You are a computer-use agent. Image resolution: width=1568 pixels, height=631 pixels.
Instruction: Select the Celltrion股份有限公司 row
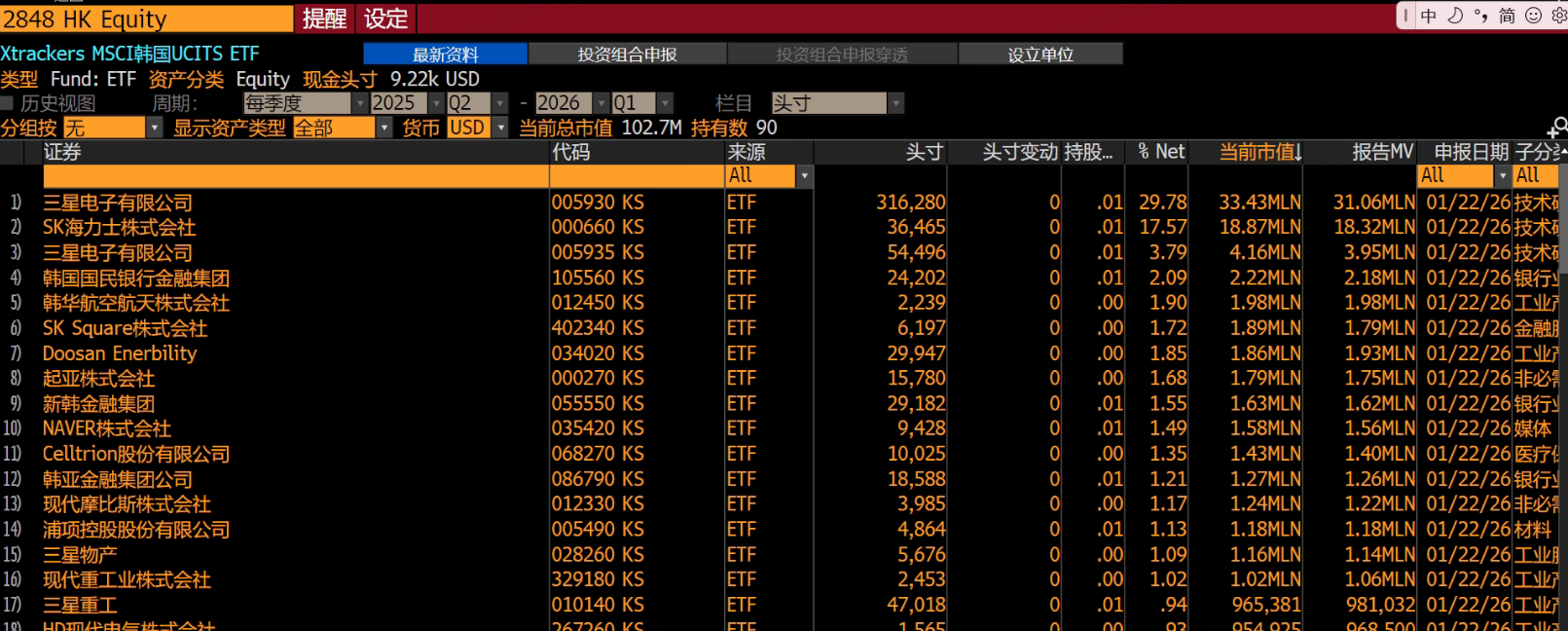click(x=779, y=454)
